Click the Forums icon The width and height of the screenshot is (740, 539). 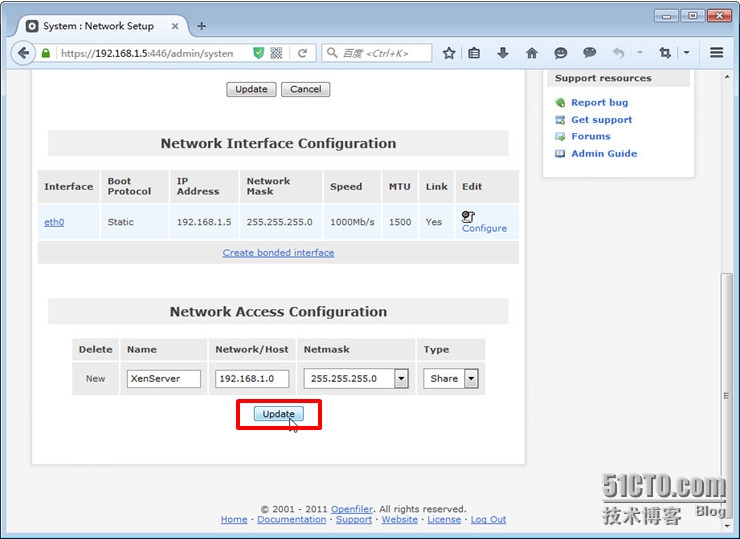(x=560, y=136)
